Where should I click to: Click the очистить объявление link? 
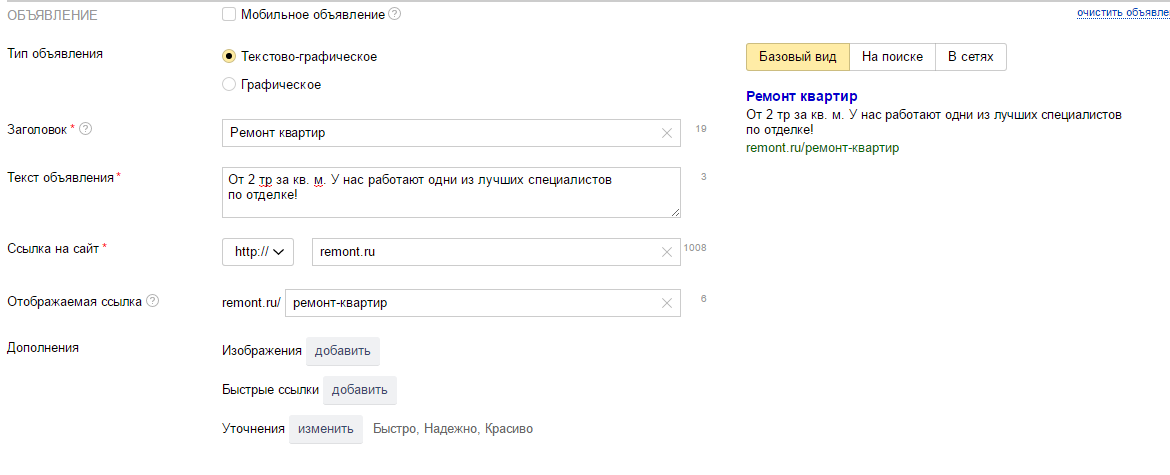(1122, 13)
